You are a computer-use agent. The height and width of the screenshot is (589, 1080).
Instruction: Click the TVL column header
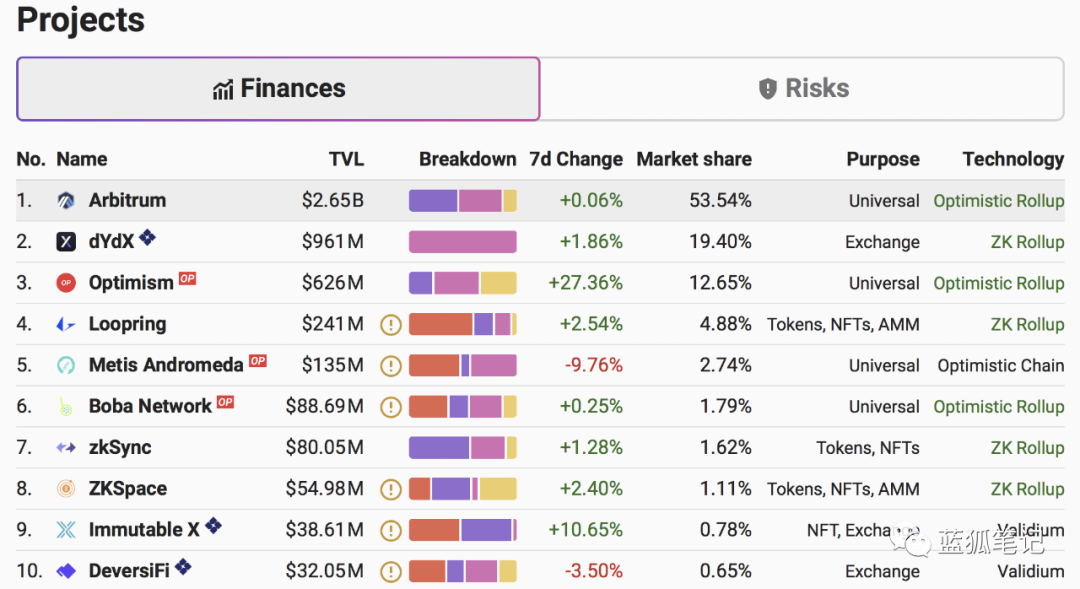pyautogui.click(x=346, y=159)
